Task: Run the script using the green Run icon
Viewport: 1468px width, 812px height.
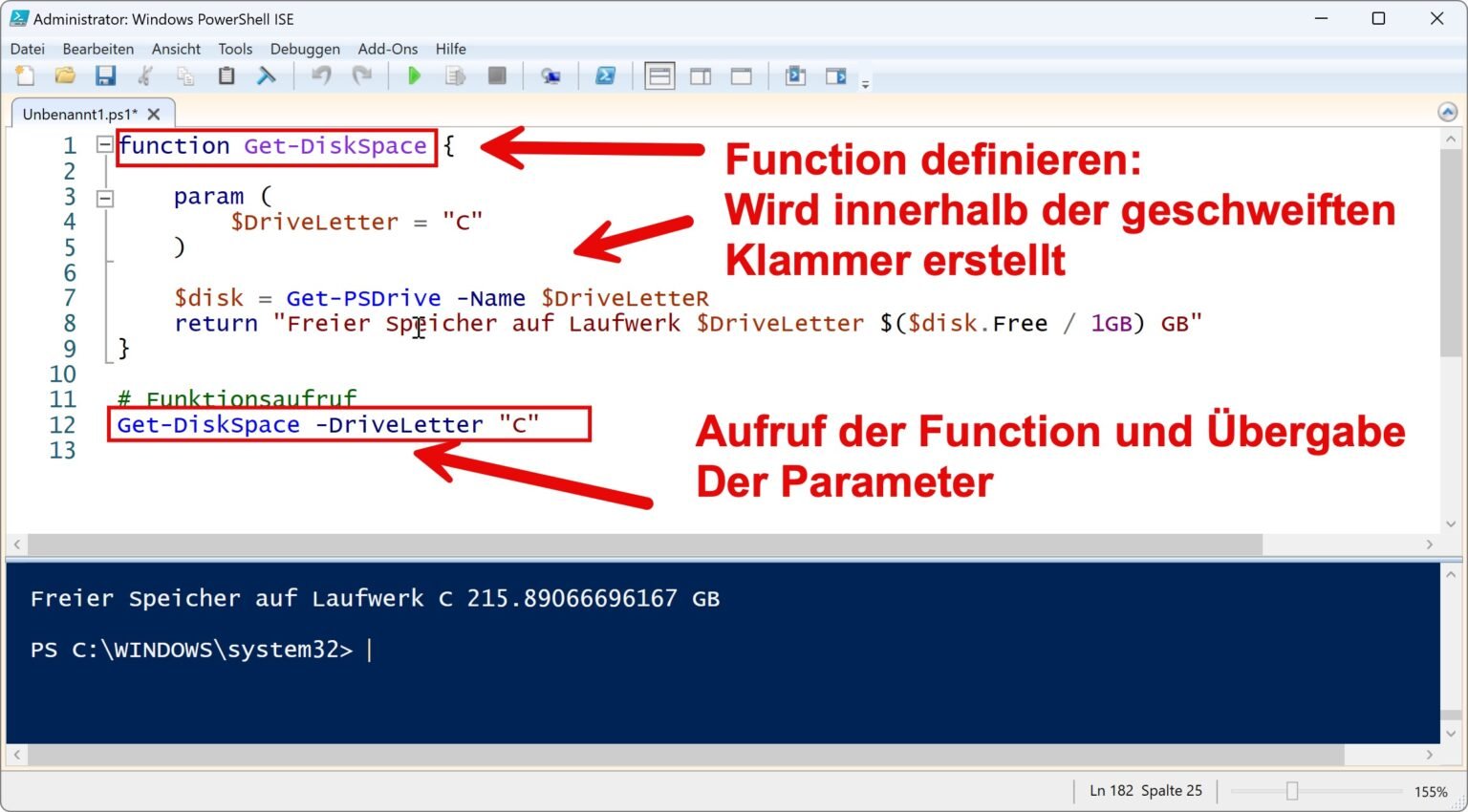Action: [x=414, y=76]
